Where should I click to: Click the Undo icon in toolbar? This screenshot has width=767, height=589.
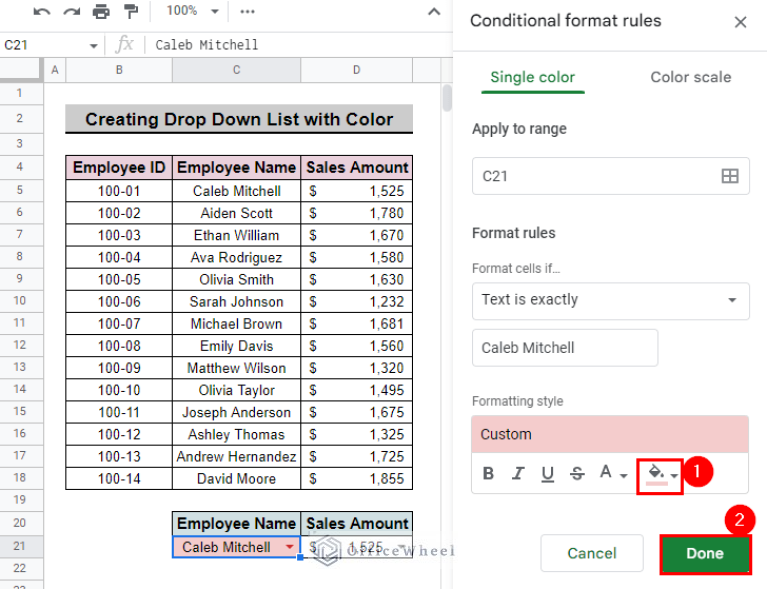(42, 11)
